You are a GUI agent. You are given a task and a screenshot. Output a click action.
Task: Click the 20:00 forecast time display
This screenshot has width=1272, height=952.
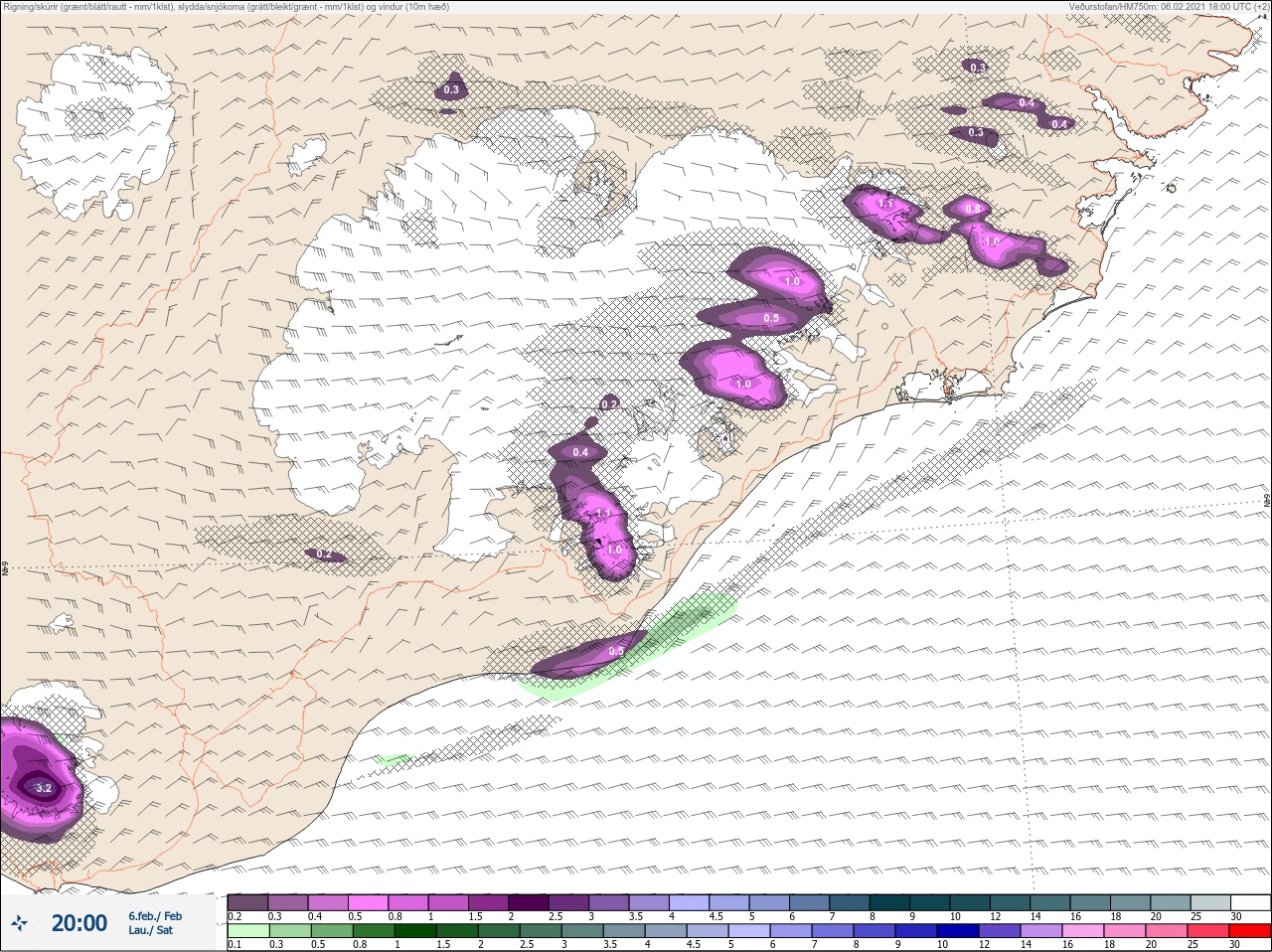point(79,923)
